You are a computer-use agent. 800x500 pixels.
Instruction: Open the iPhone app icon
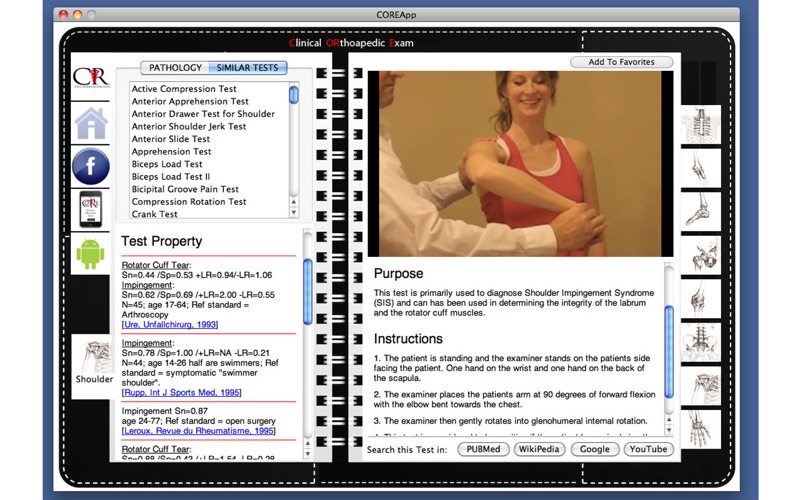pyautogui.click(x=91, y=209)
